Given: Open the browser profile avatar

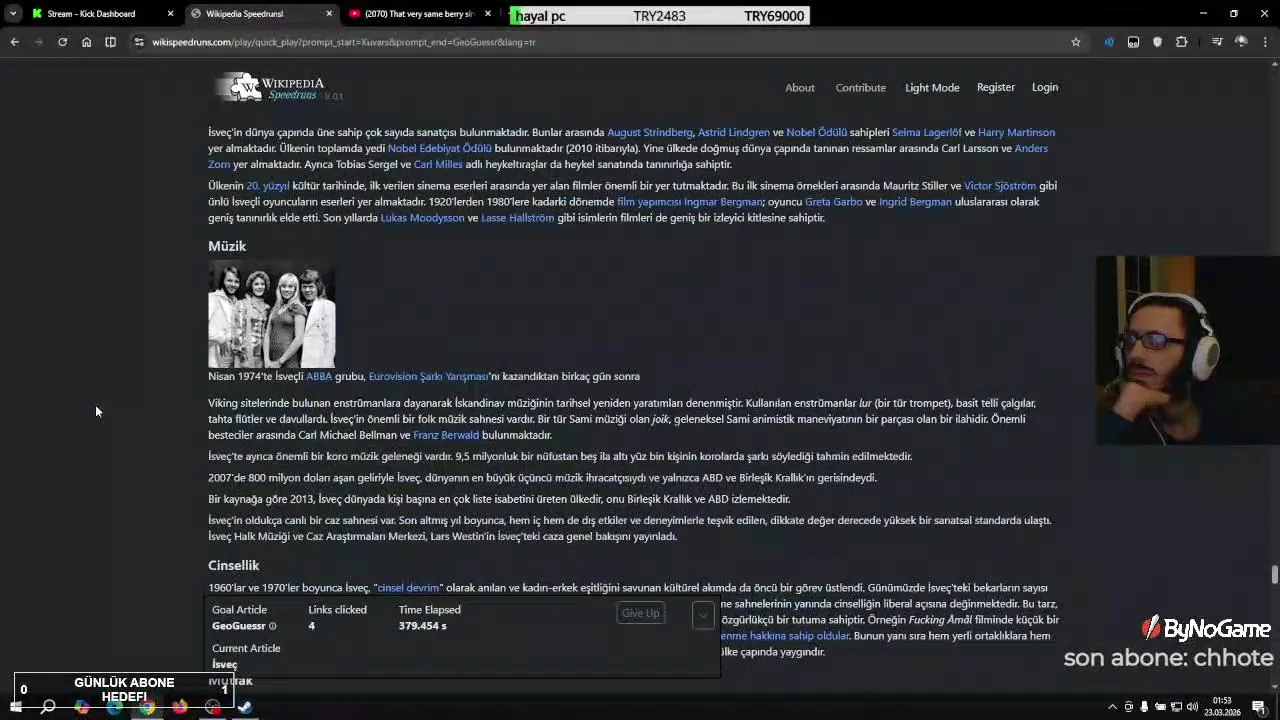Looking at the screenshot, I should (x=1241, y=42).
